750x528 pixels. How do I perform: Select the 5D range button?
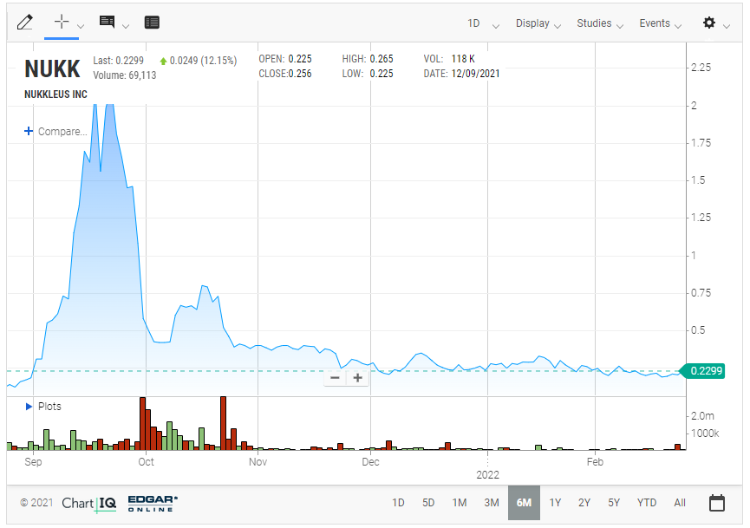click(x=428, y=503)
